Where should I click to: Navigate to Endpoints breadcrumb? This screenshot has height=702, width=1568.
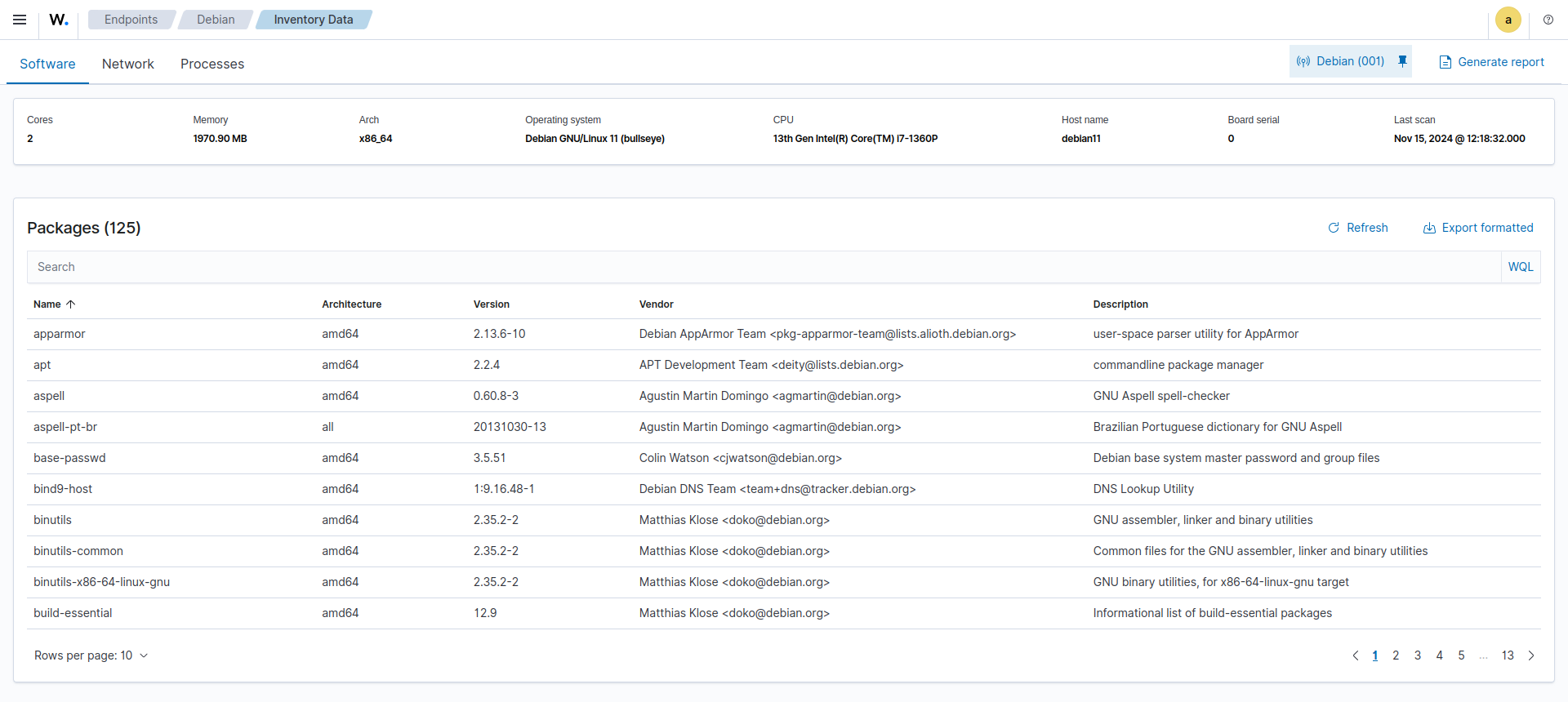[x=131, y=20]
